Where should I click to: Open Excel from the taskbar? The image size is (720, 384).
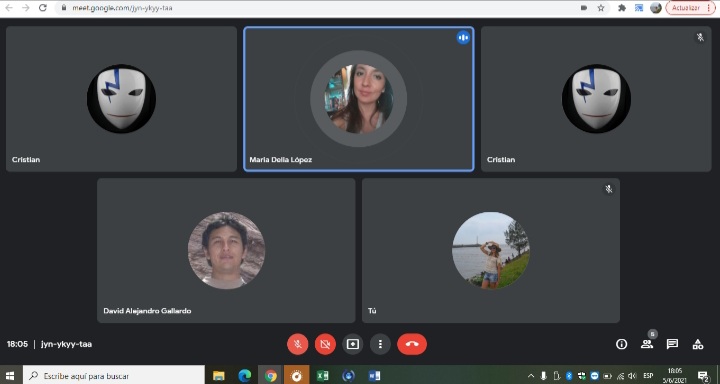pos(323,375)
